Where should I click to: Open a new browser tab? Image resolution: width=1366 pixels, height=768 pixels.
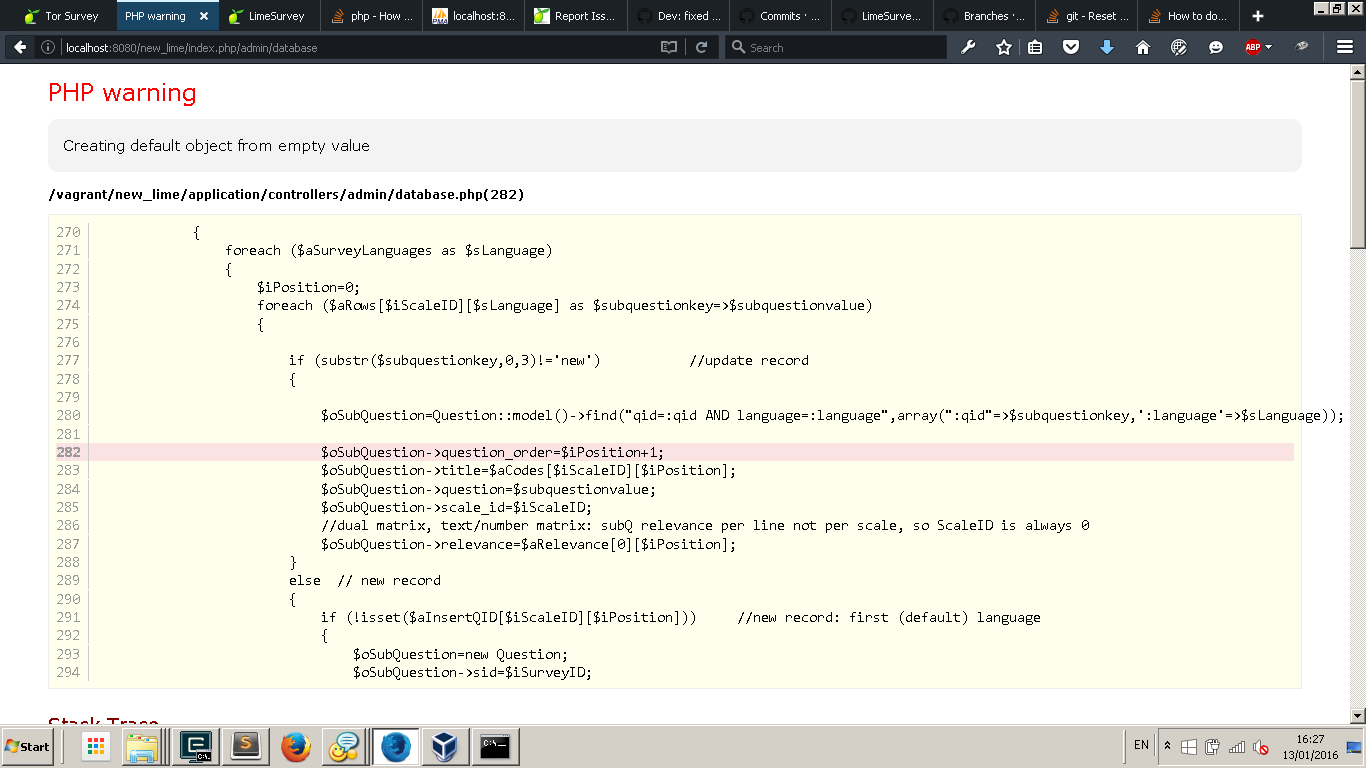pos(1258,16)
